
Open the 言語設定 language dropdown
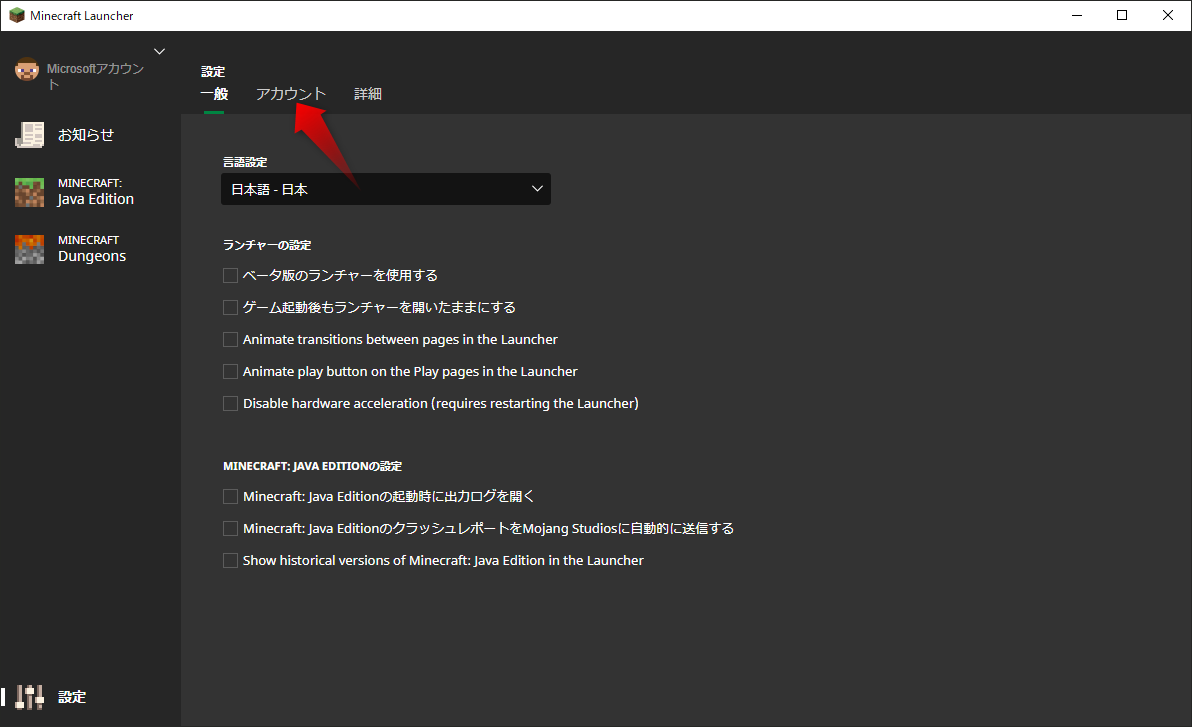click(x=385, y=189)
